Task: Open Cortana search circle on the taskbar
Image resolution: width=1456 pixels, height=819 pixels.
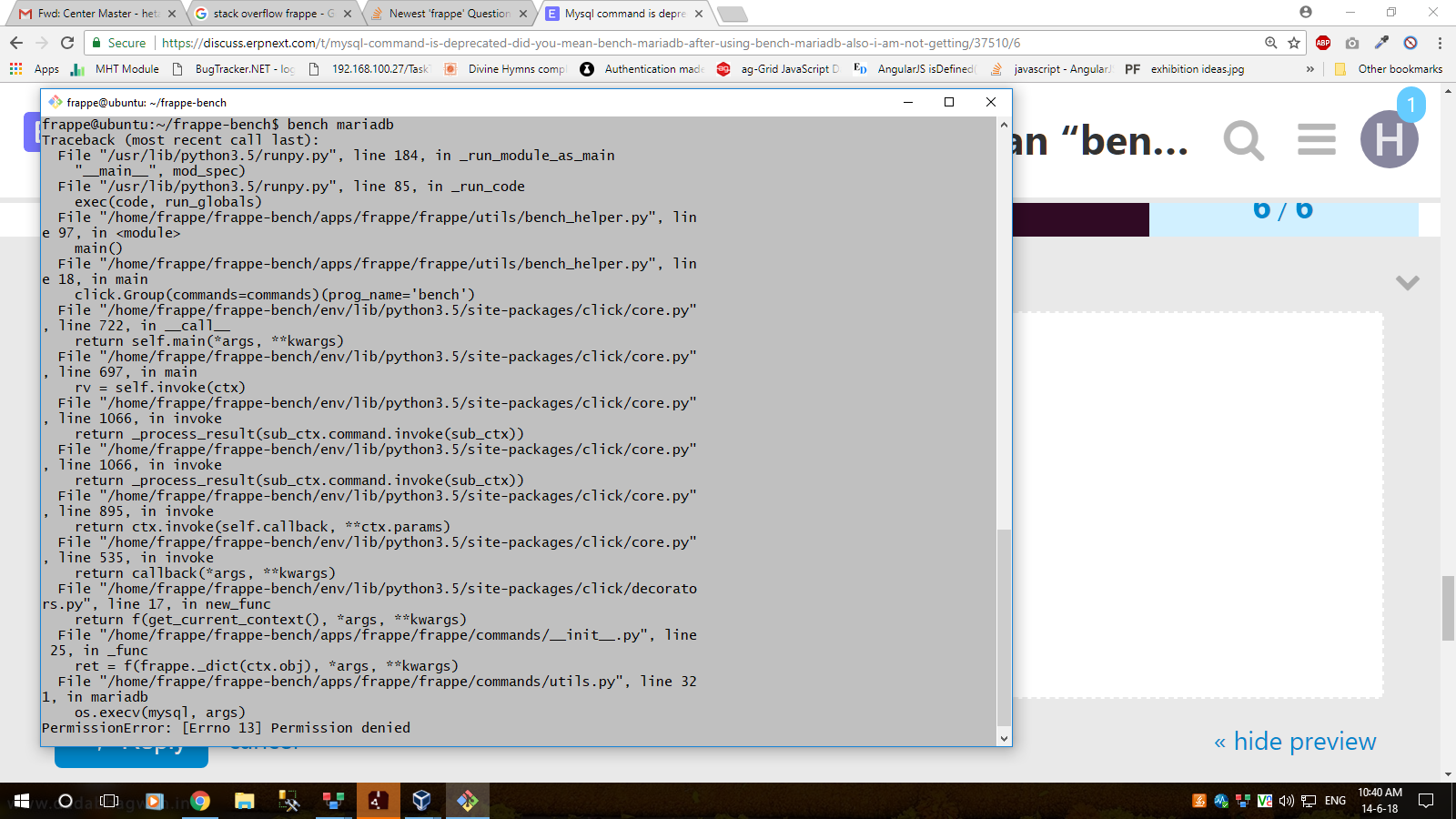Action: (66, 801)
